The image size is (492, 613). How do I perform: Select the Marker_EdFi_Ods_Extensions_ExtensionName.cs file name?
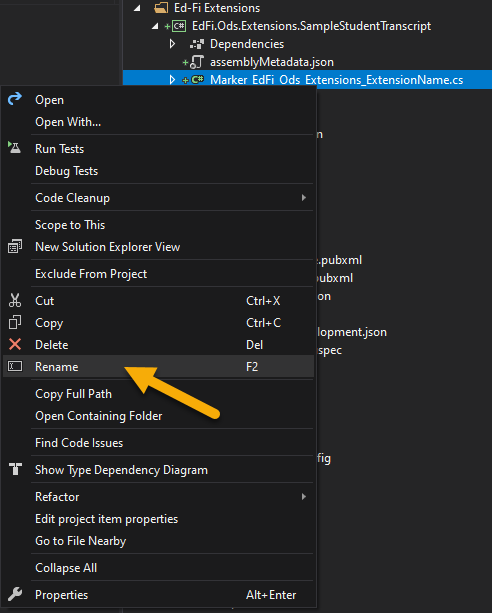[336, 80]
